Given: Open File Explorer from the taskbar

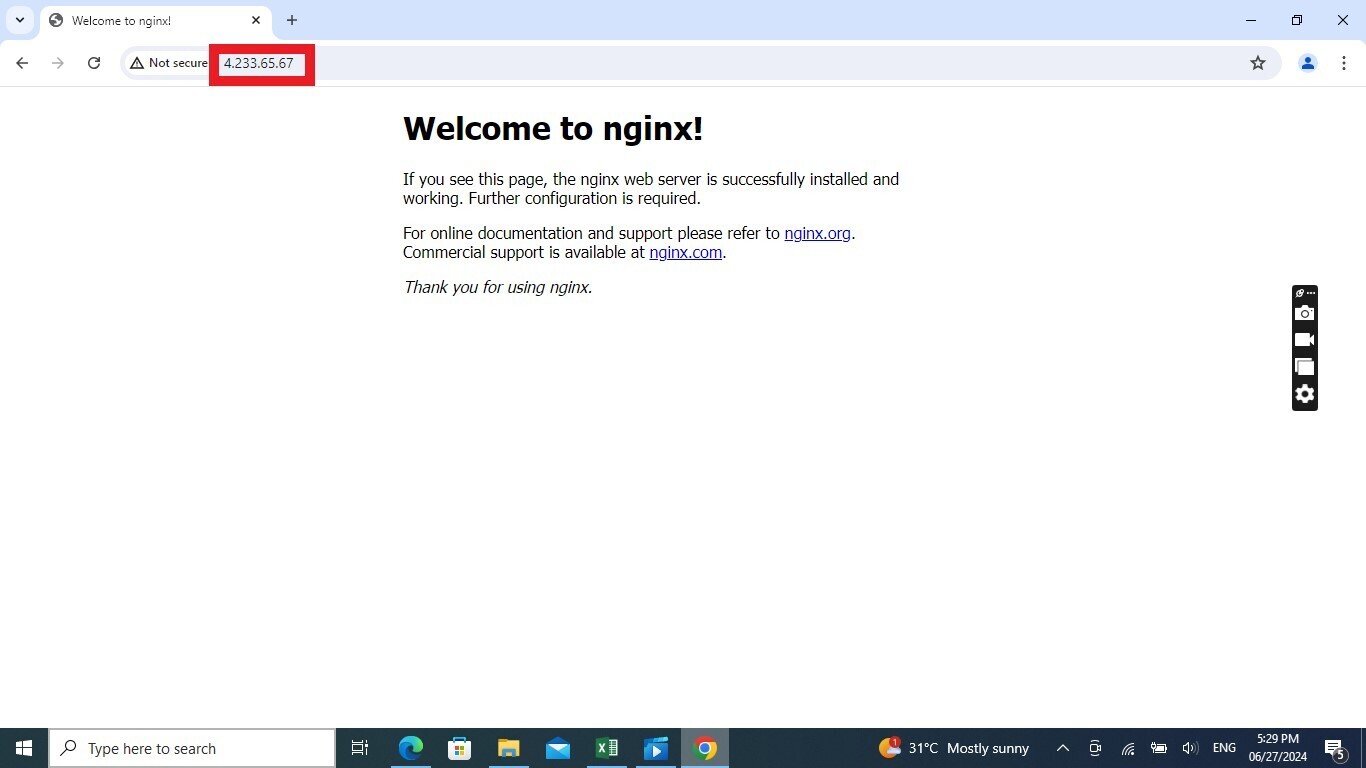Looking at the screenshot, I should pos(508,748).
